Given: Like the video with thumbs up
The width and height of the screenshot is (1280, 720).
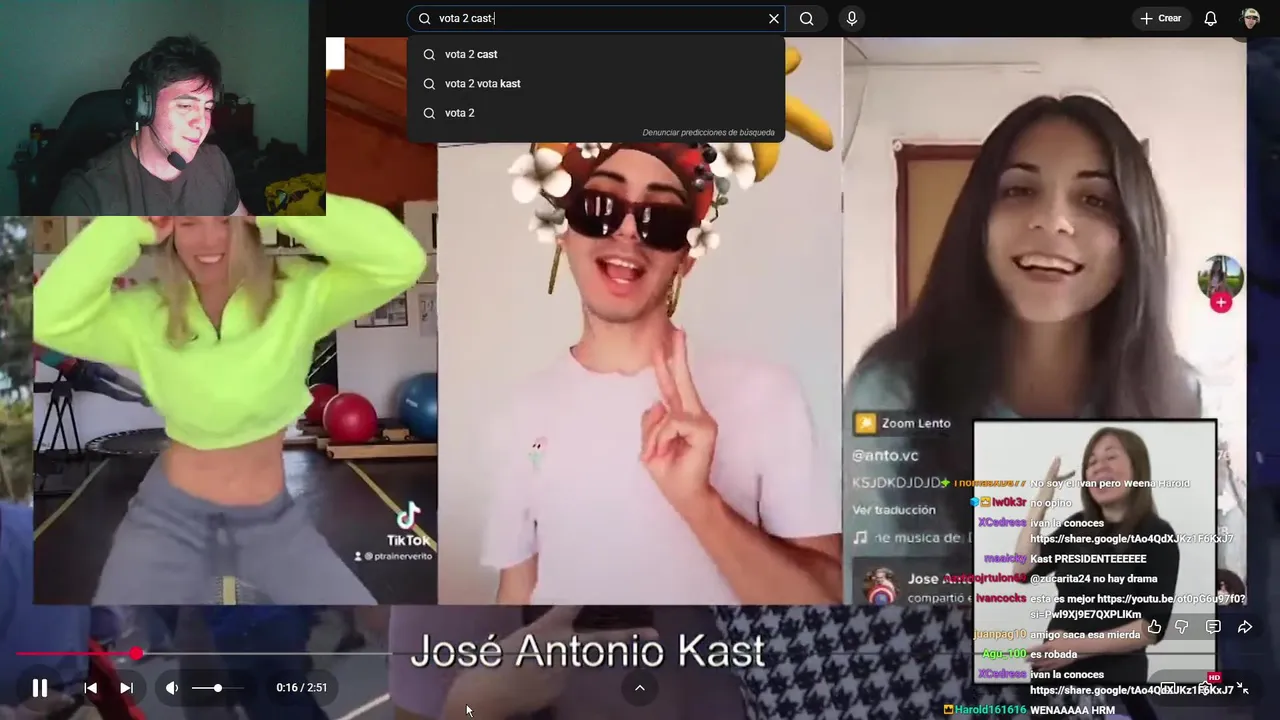Looking at the screenshot, I should [1154, 627].
